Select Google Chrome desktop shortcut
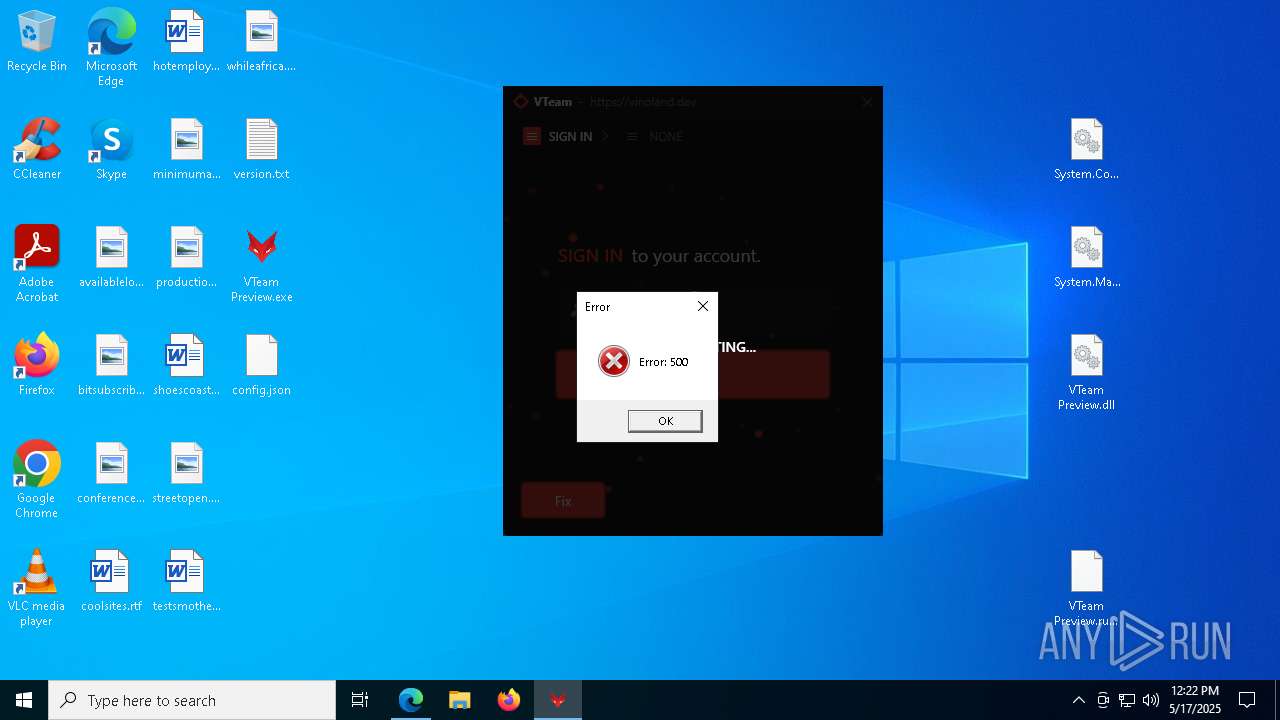 click(x=37, y=480)
